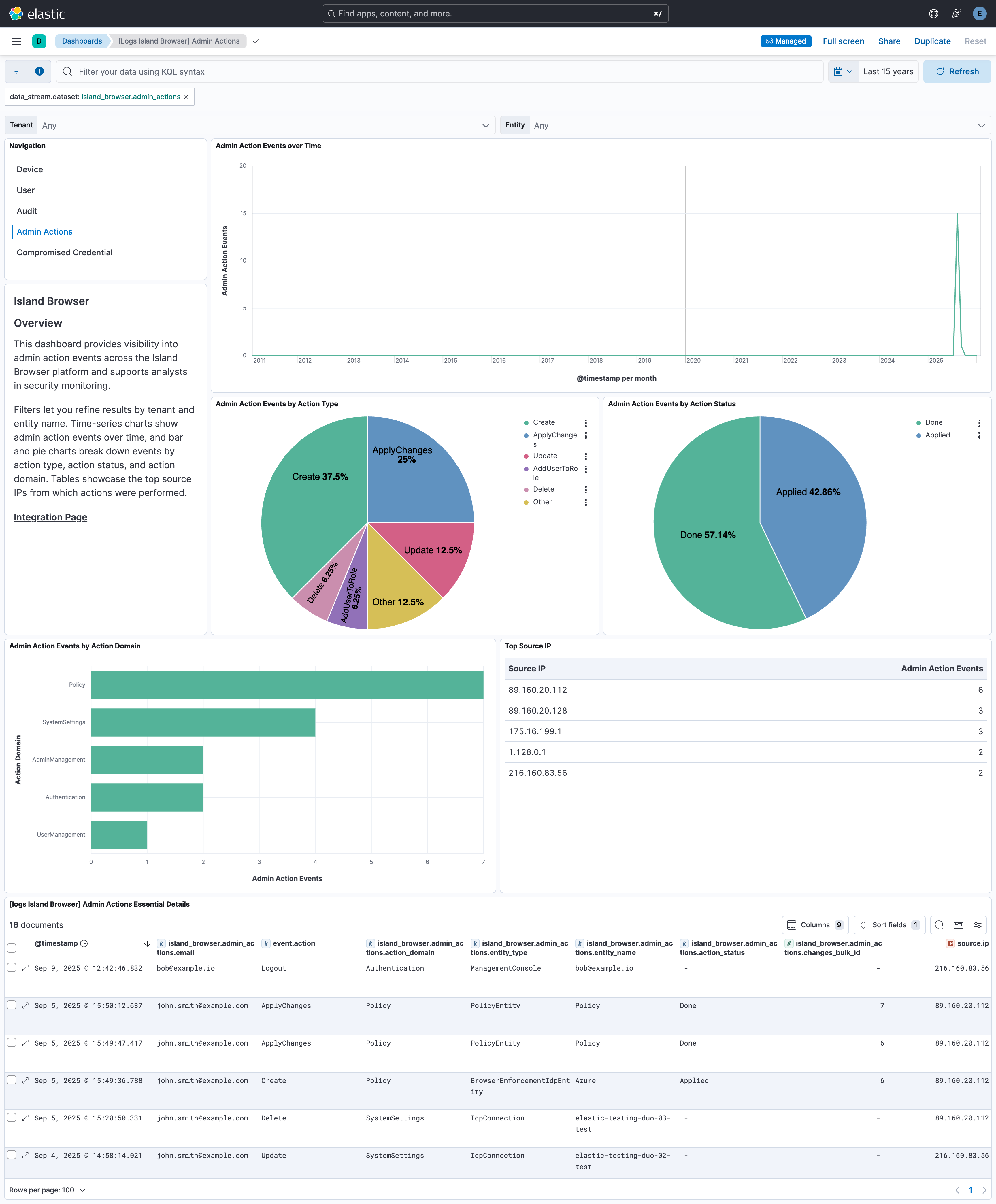Viewport: 996px width, 1204px height.
Task: Open the Integration Page link
Action: [x=50, y=517]
